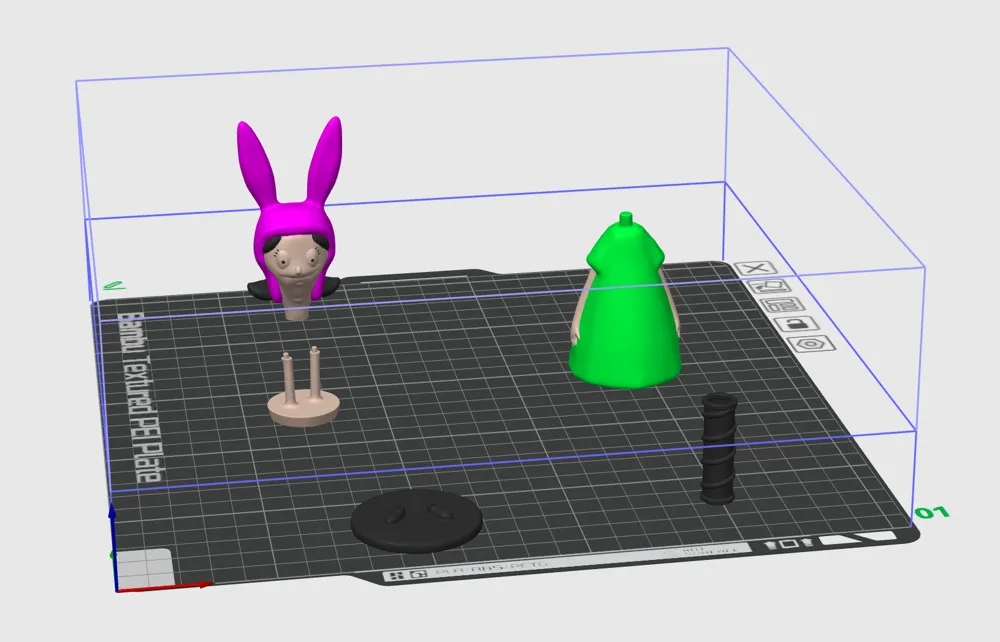Screen dimensions: 1000x642
Task: Click the arrange objects plate icon
Action: tap(783, 305)
